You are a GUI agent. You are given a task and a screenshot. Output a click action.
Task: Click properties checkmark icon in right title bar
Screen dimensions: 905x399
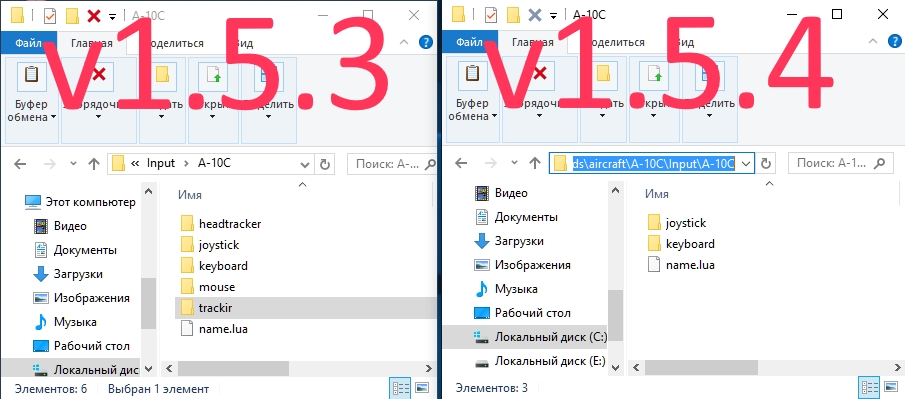point(491,14)
